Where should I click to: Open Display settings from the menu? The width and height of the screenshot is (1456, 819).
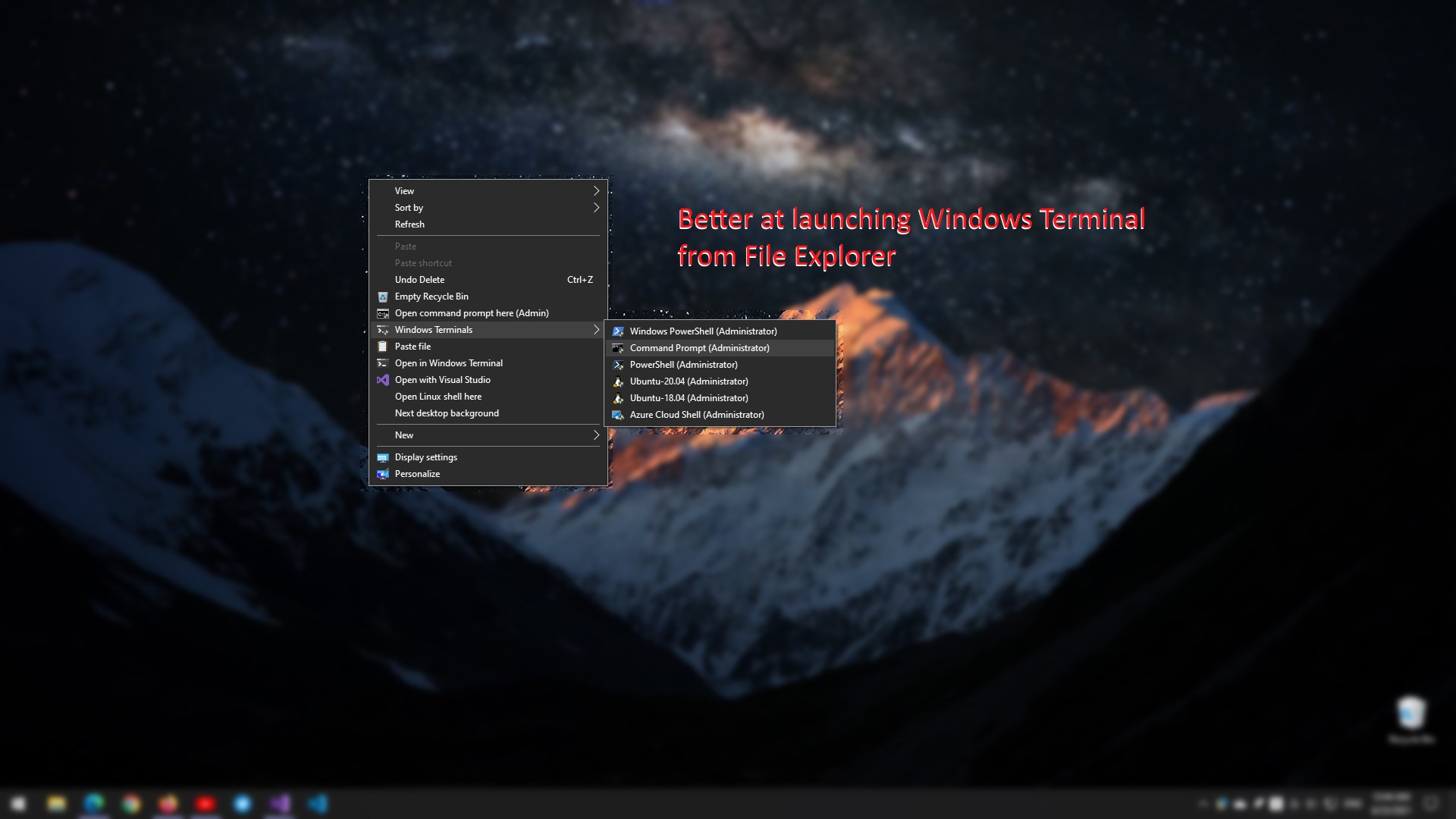point(425,457)
